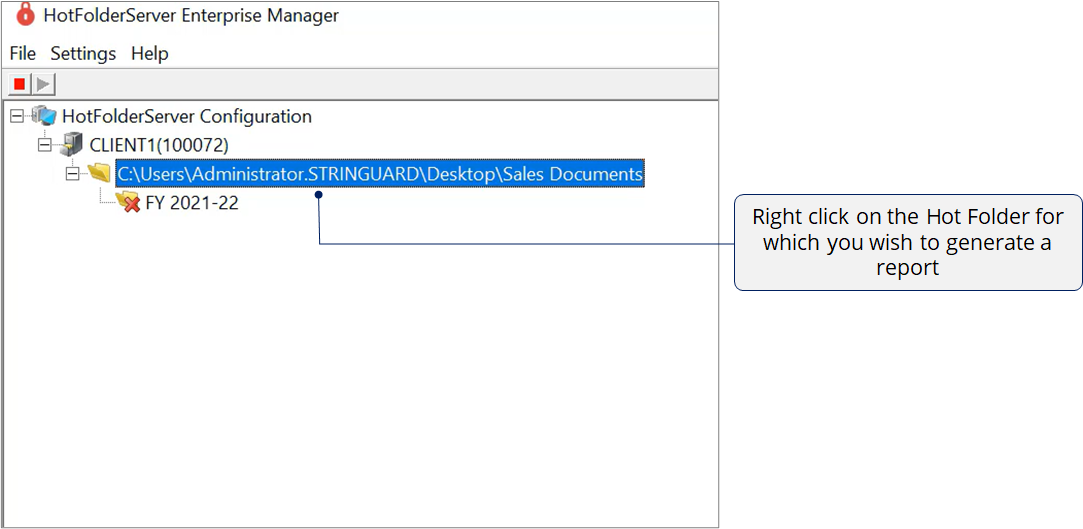
Task: Select the HotFolderServer Configuration label
Action: pos(186,116)
